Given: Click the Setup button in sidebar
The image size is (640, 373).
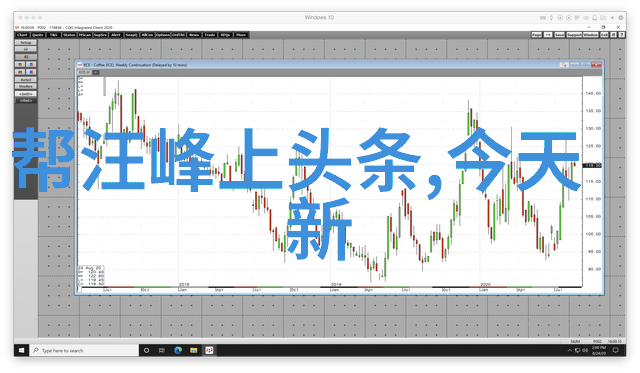Looking at the screenshot, I should pos(26,42).
